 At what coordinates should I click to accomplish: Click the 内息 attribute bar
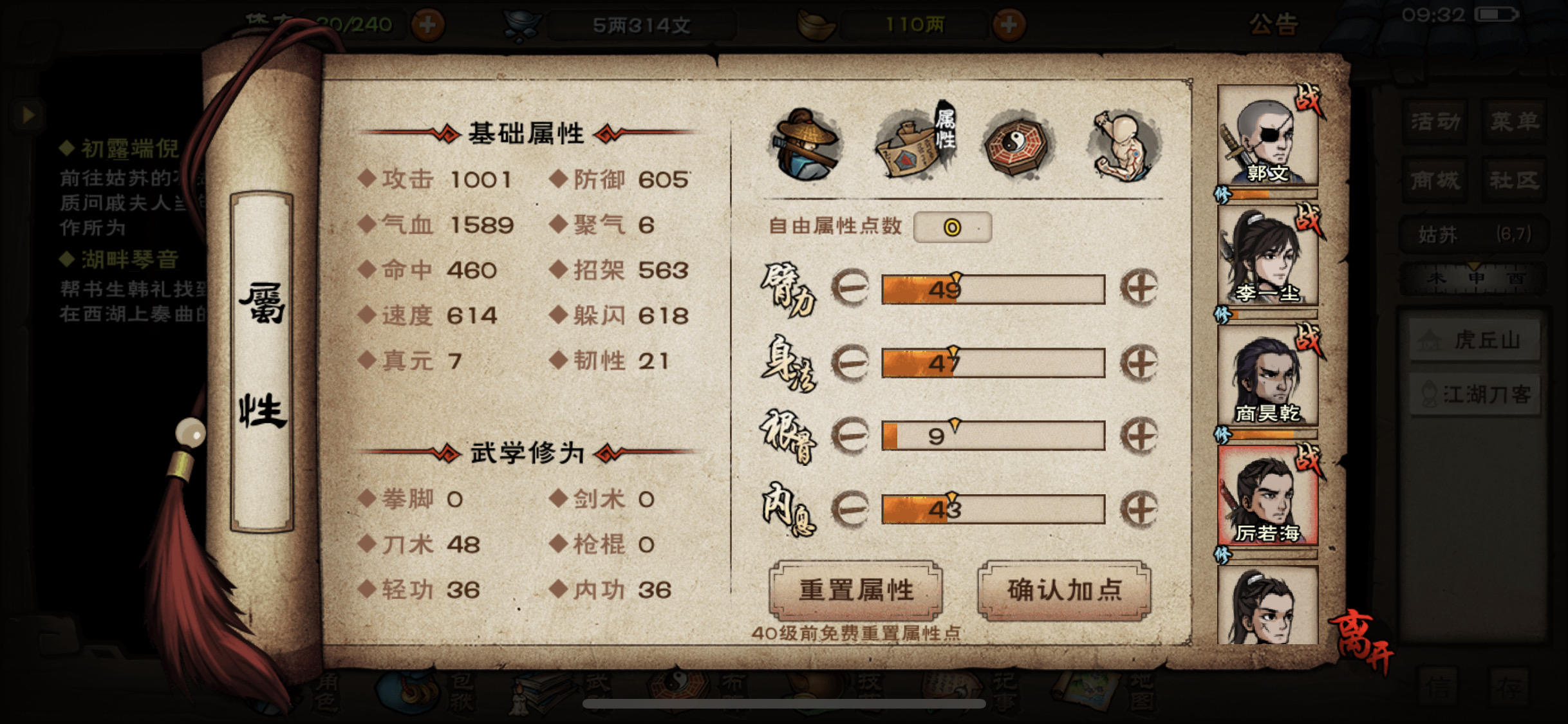pyautogui.click(x=993, y=509)
